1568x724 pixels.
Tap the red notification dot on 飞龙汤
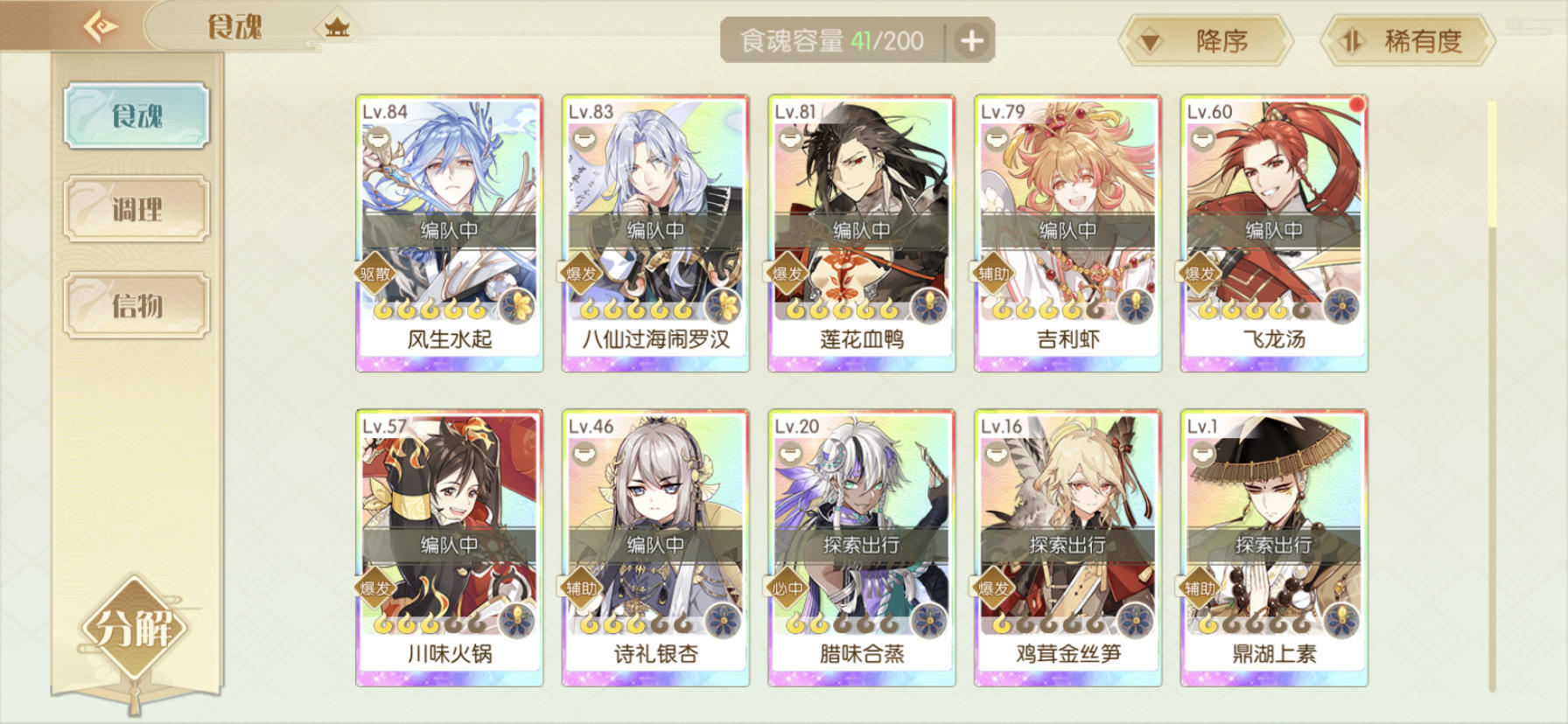(1356, 105)
